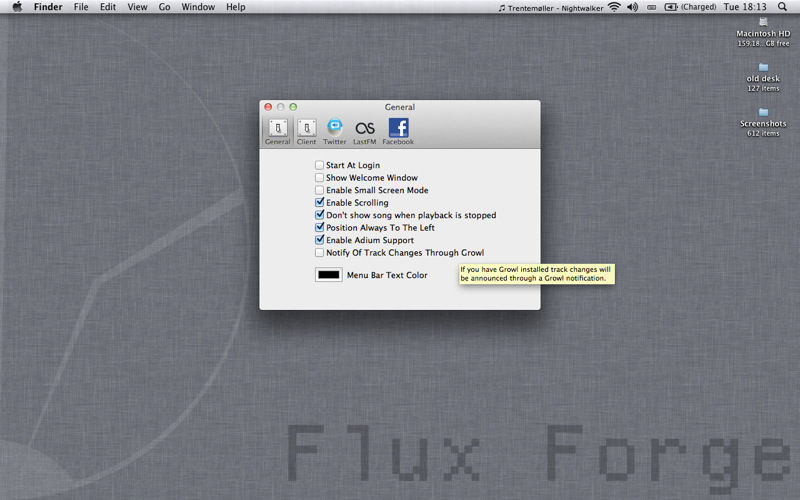This screenshot has height=500, width=800.
Task: Click the green zoom window button
Action: pos(293,107)
